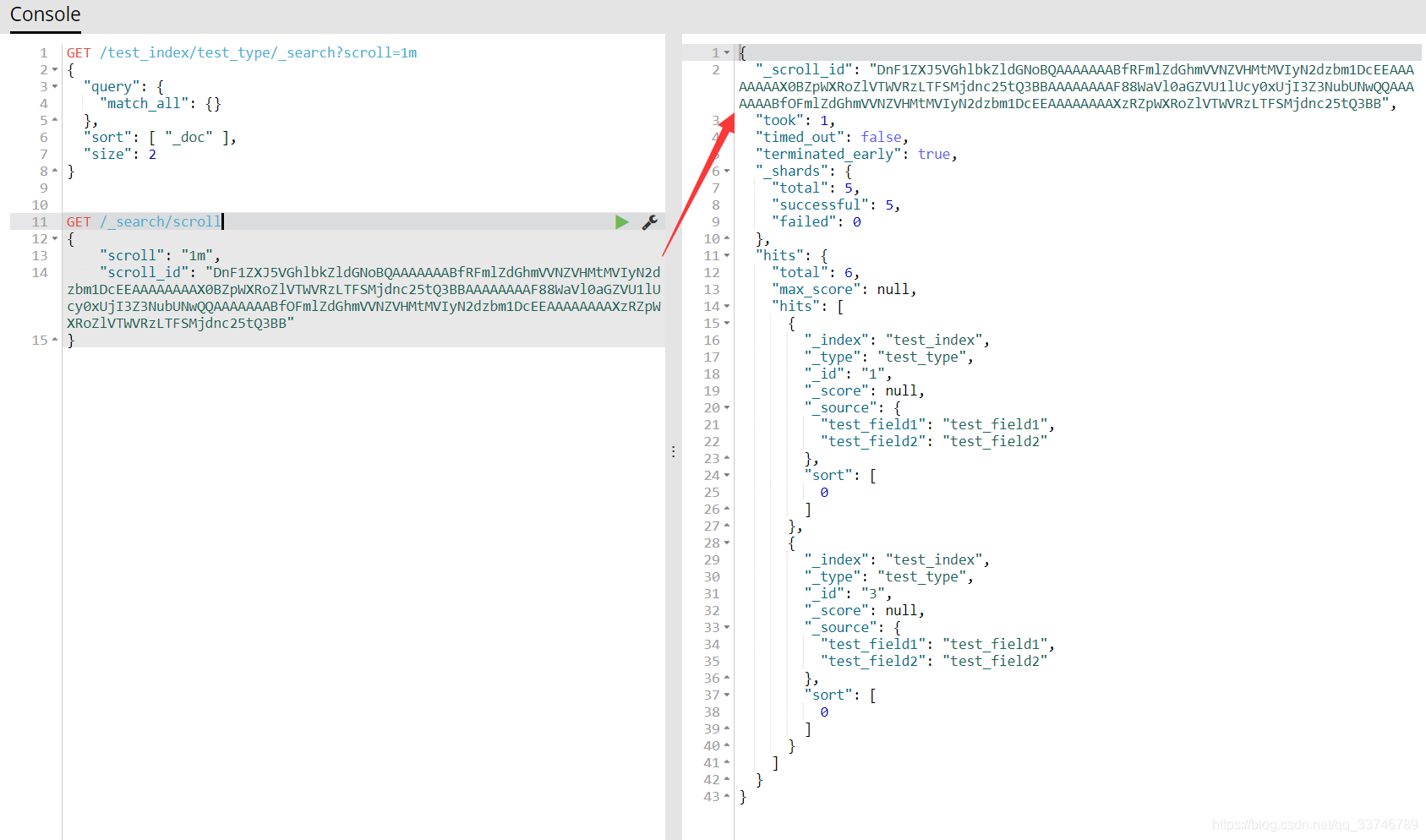Toggle fold marker at request line 8

55,172
